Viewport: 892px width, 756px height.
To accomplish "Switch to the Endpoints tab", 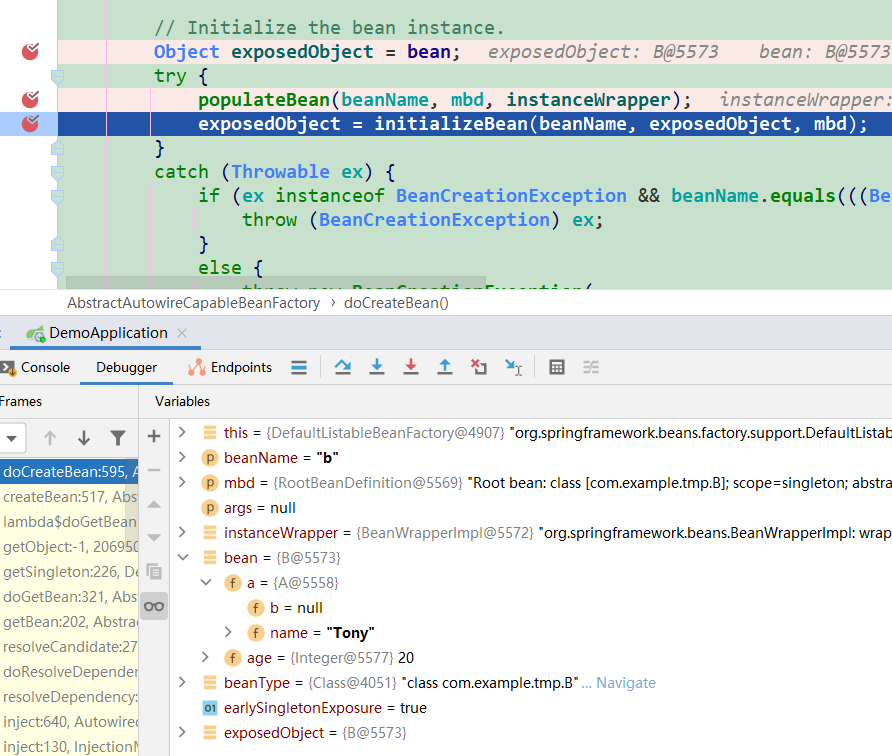I will 230,367.
